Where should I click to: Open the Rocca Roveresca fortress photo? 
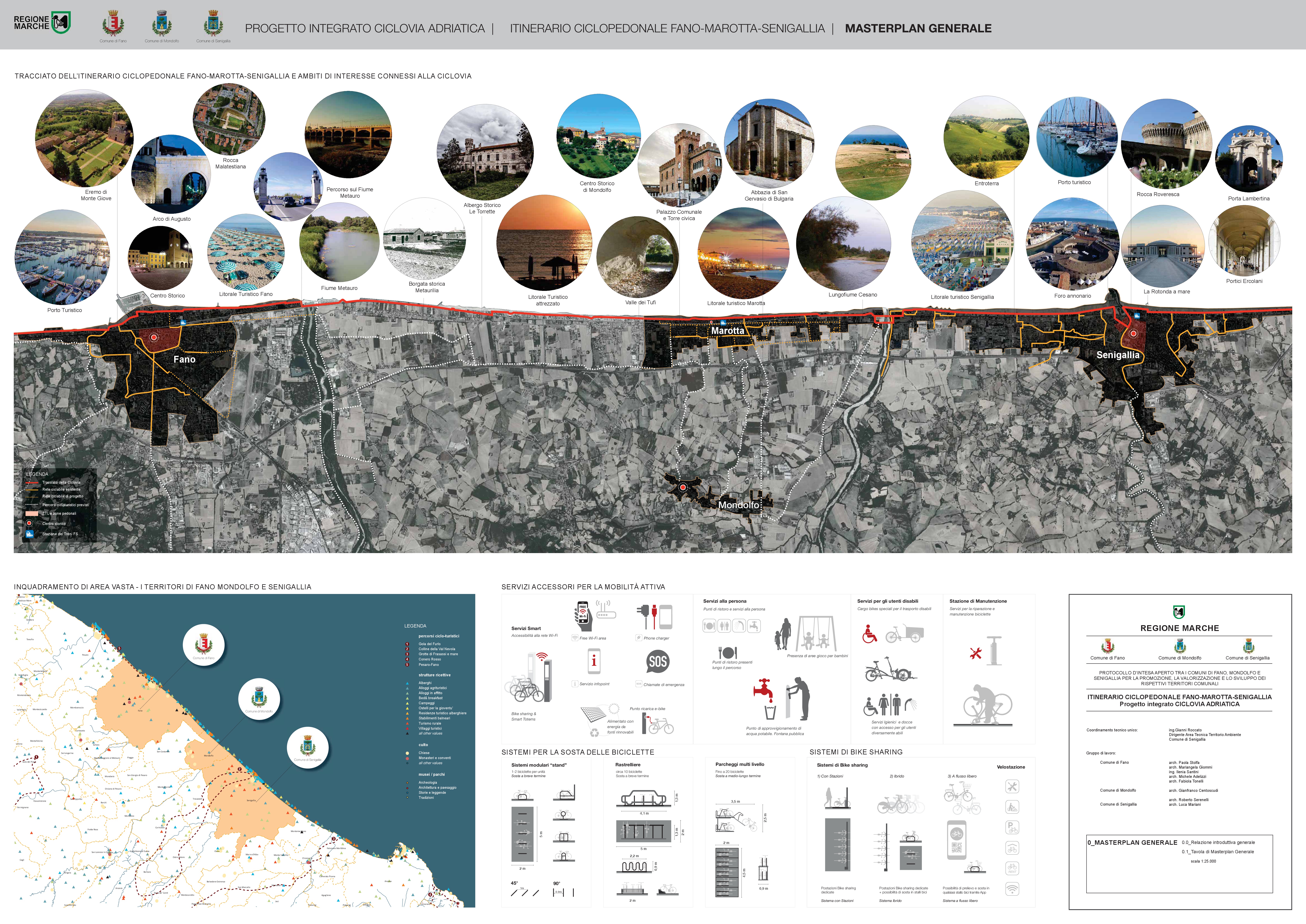tap(1167, 144)
